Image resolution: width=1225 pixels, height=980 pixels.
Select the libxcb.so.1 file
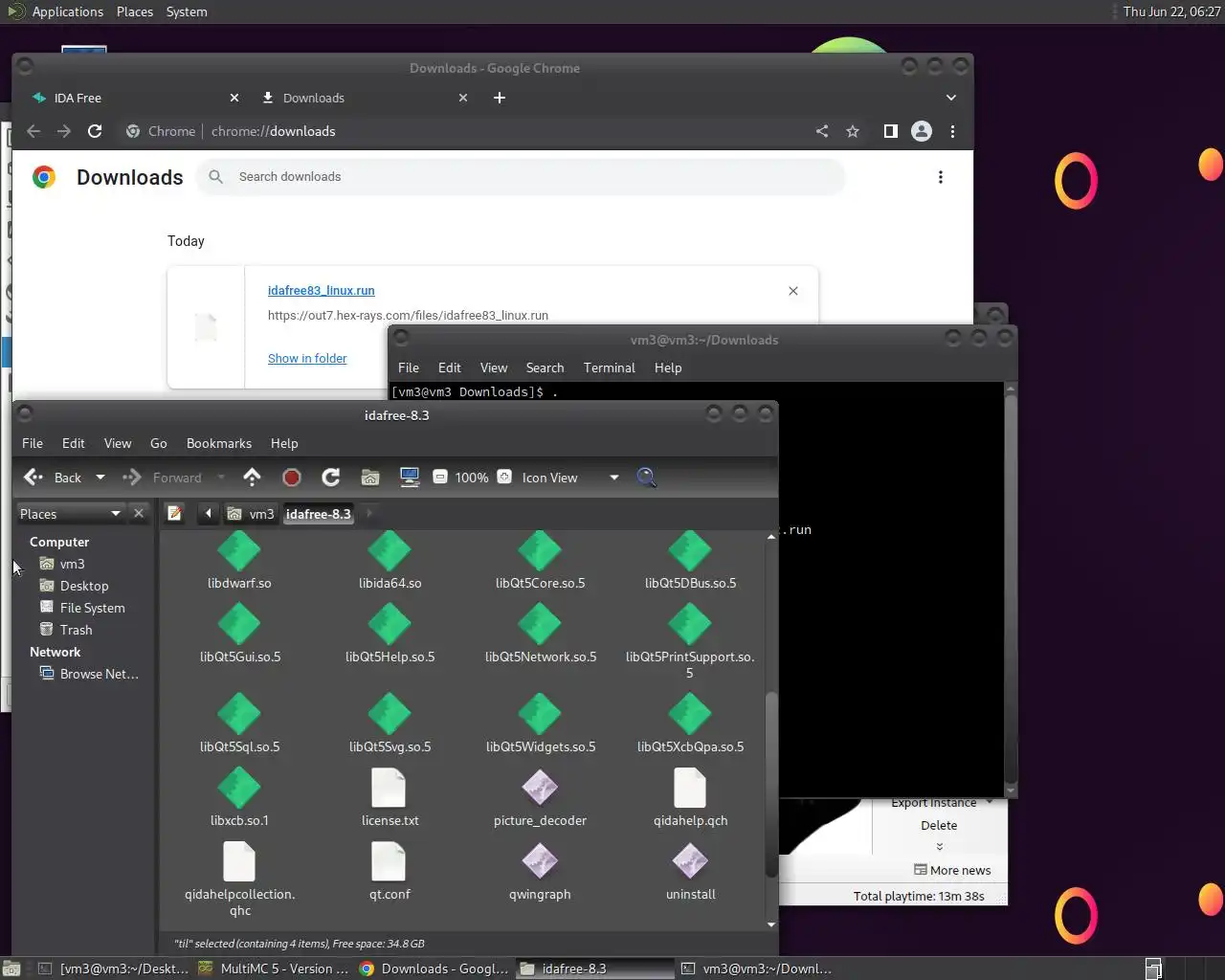pyautogui.click(x=239, y=797)
